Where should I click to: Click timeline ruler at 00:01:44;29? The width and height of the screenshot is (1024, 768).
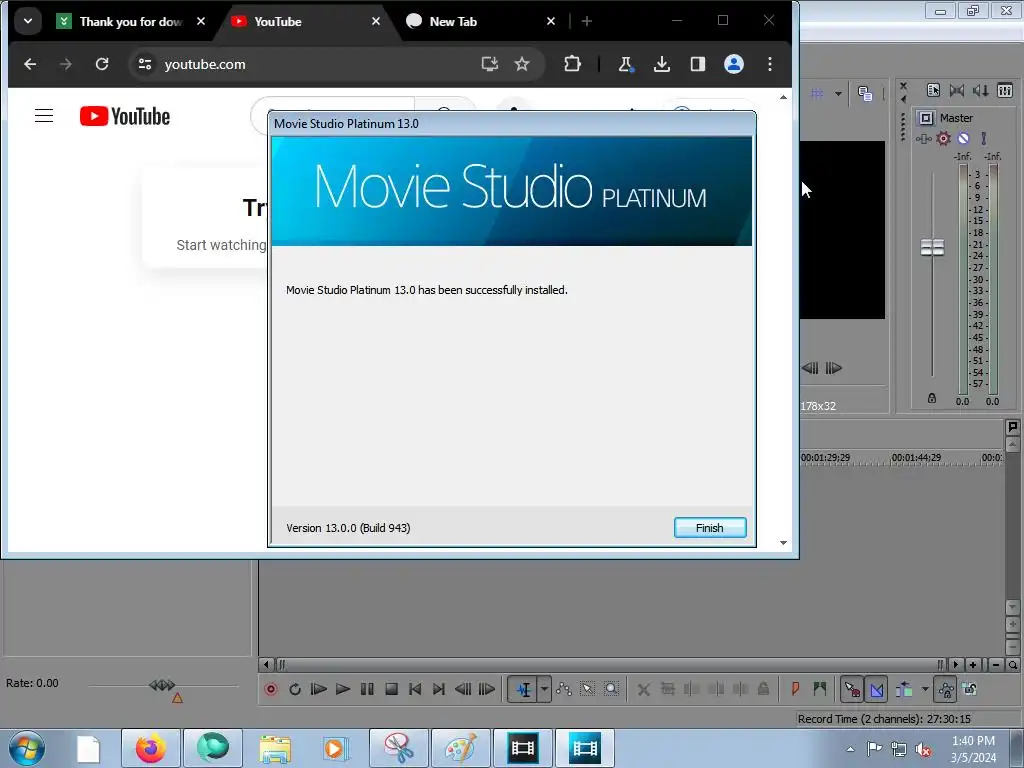pos(916,458)
